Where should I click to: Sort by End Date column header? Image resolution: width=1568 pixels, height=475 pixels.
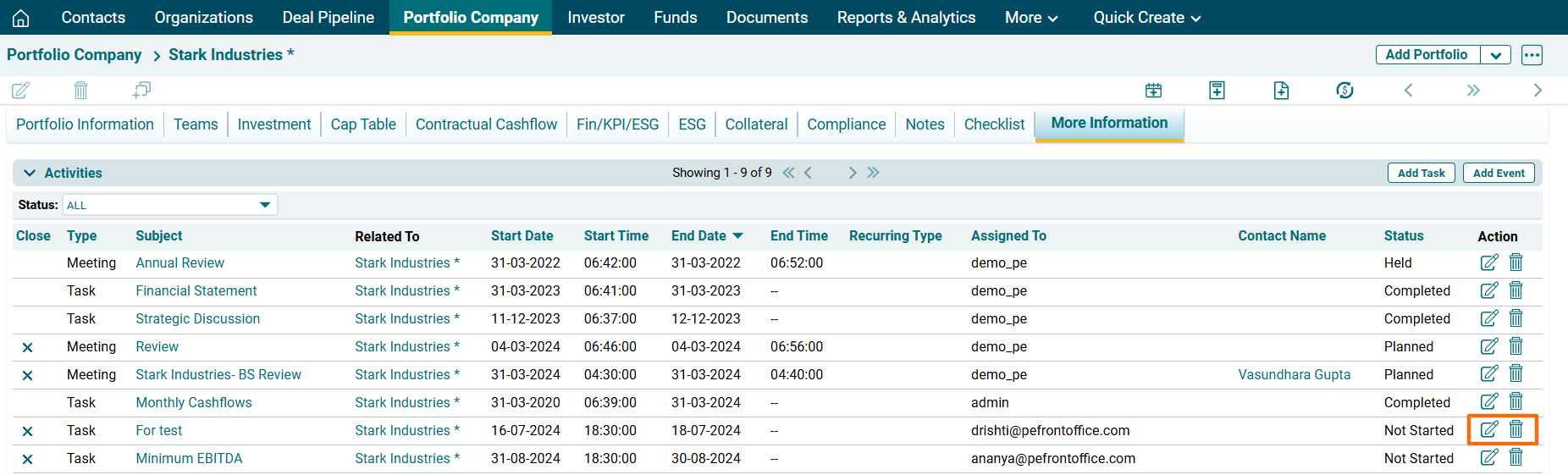[698, 236]
